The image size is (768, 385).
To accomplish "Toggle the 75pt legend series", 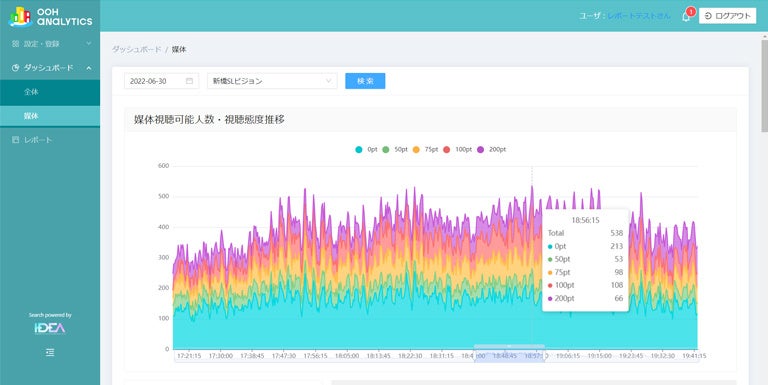I will click(x=425, y=149).
